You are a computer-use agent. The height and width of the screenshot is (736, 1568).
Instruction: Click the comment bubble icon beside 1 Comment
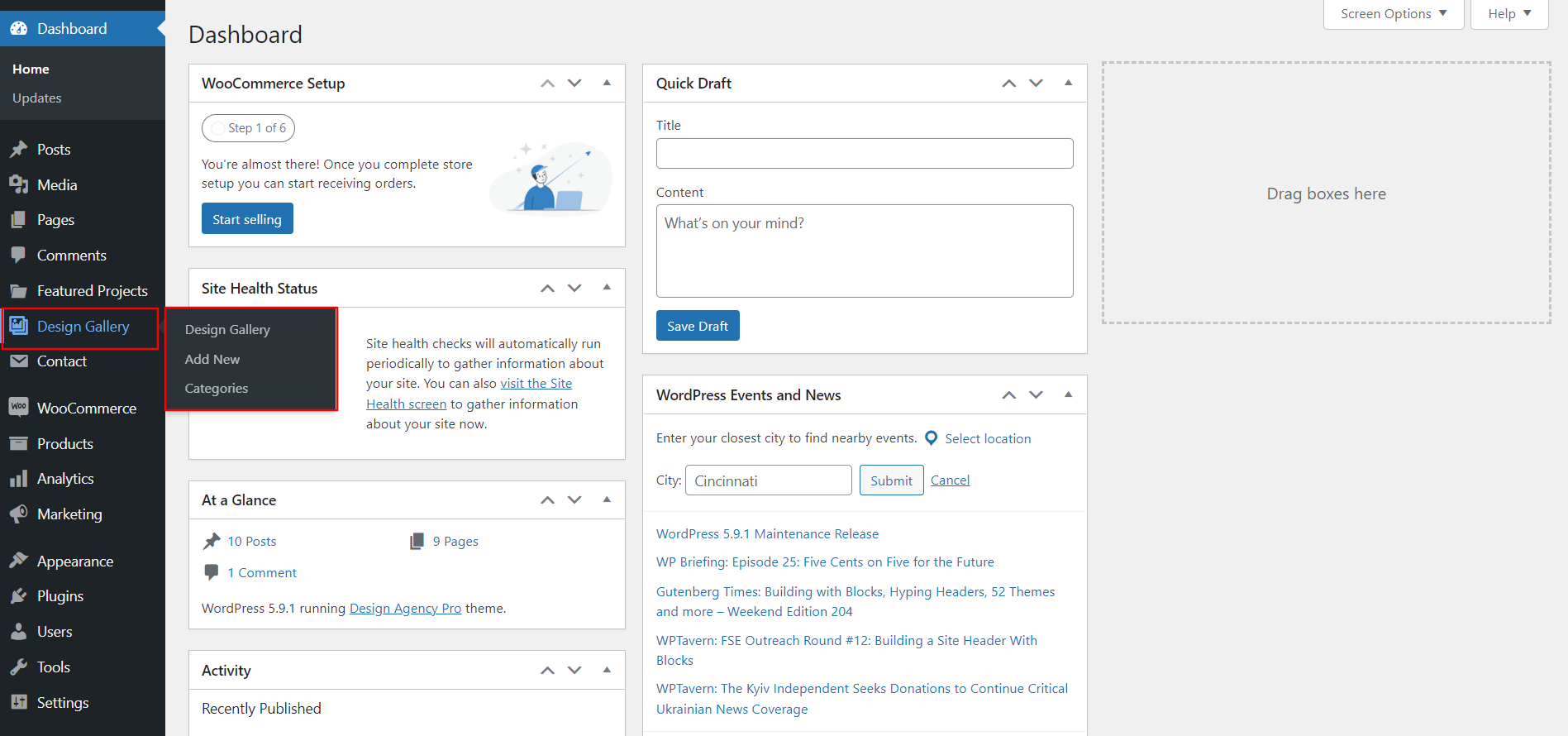coord(212,572)
